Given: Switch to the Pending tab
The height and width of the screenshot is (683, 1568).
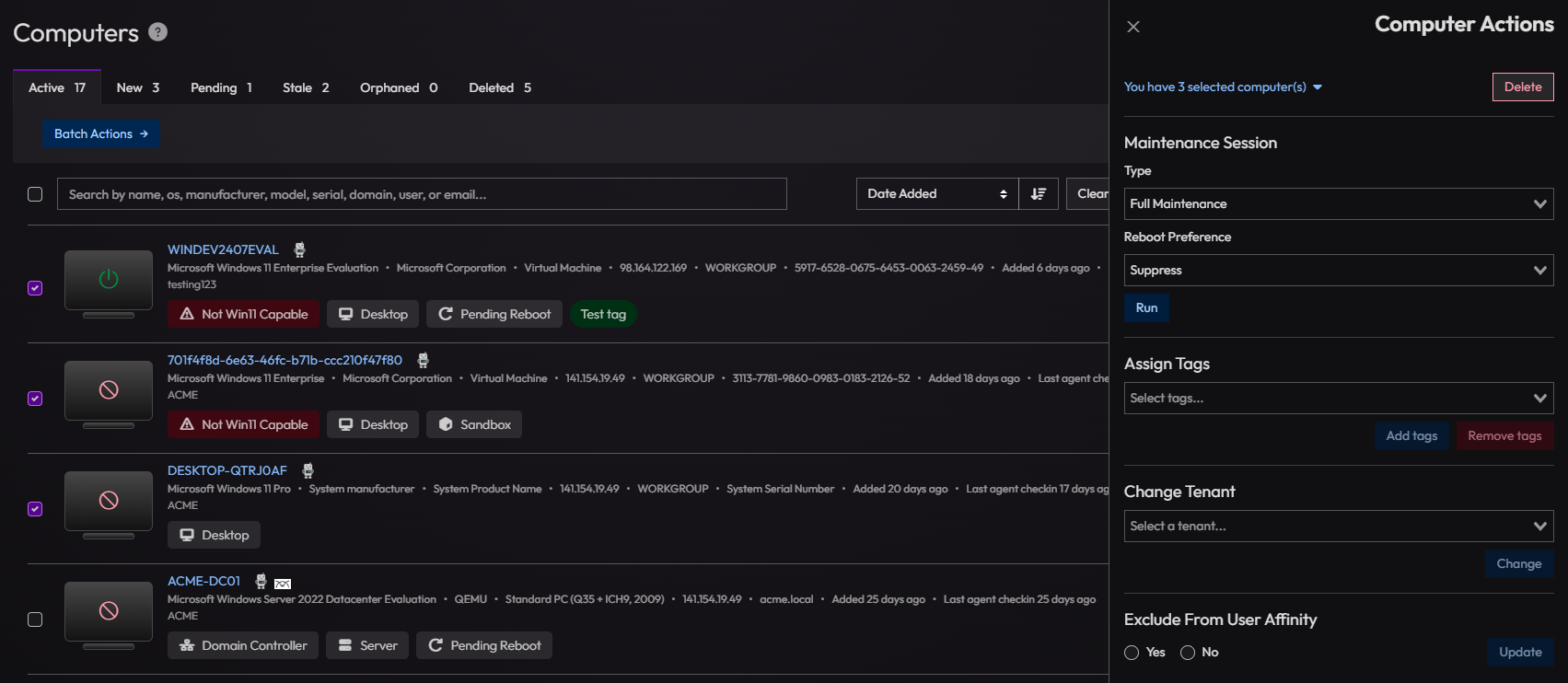Looking at the screenshot, I should pos(221,87).
